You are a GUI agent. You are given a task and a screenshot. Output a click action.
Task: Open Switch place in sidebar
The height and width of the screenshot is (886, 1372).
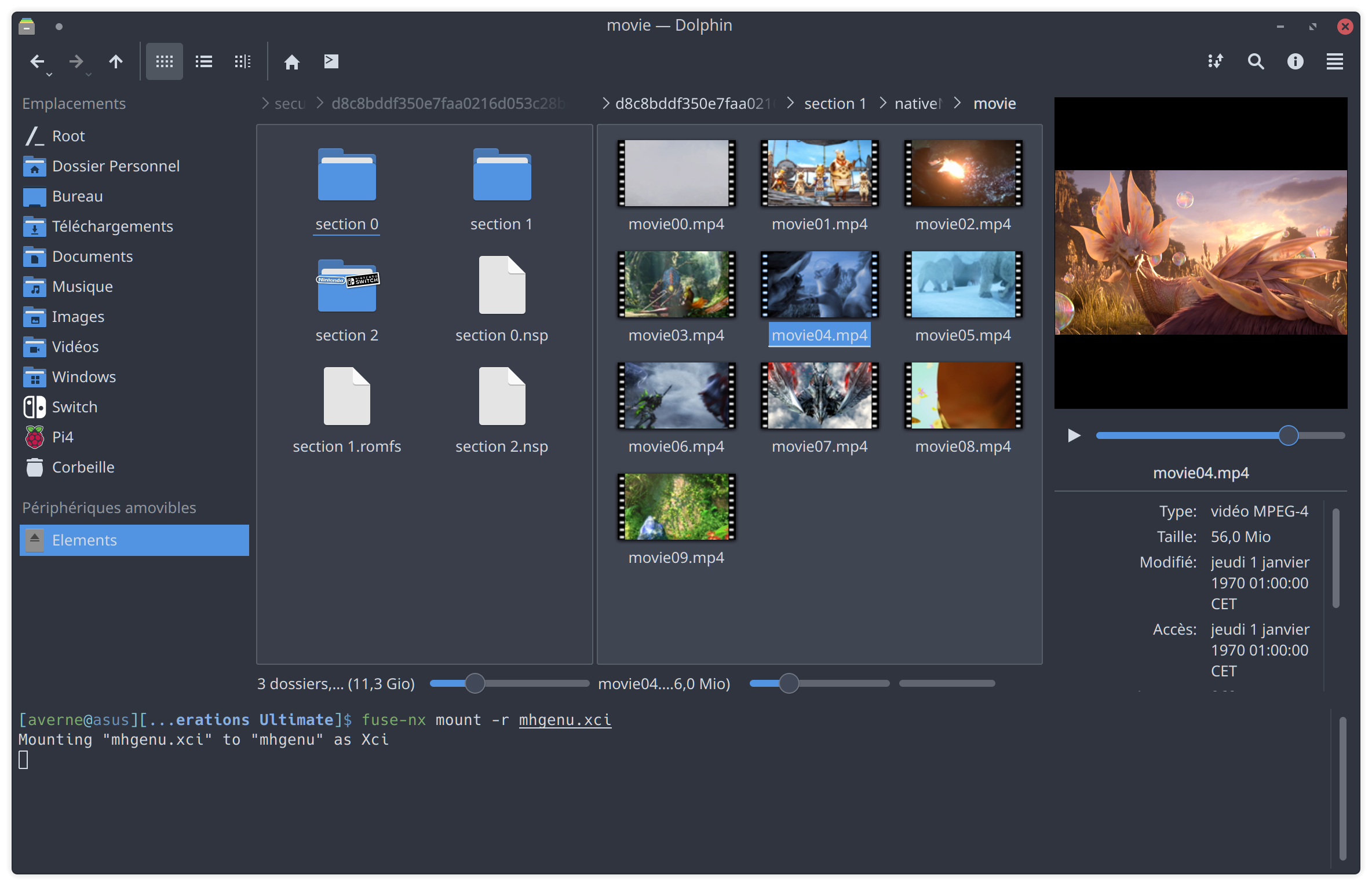pyautogui.click(x=134, y=407)
